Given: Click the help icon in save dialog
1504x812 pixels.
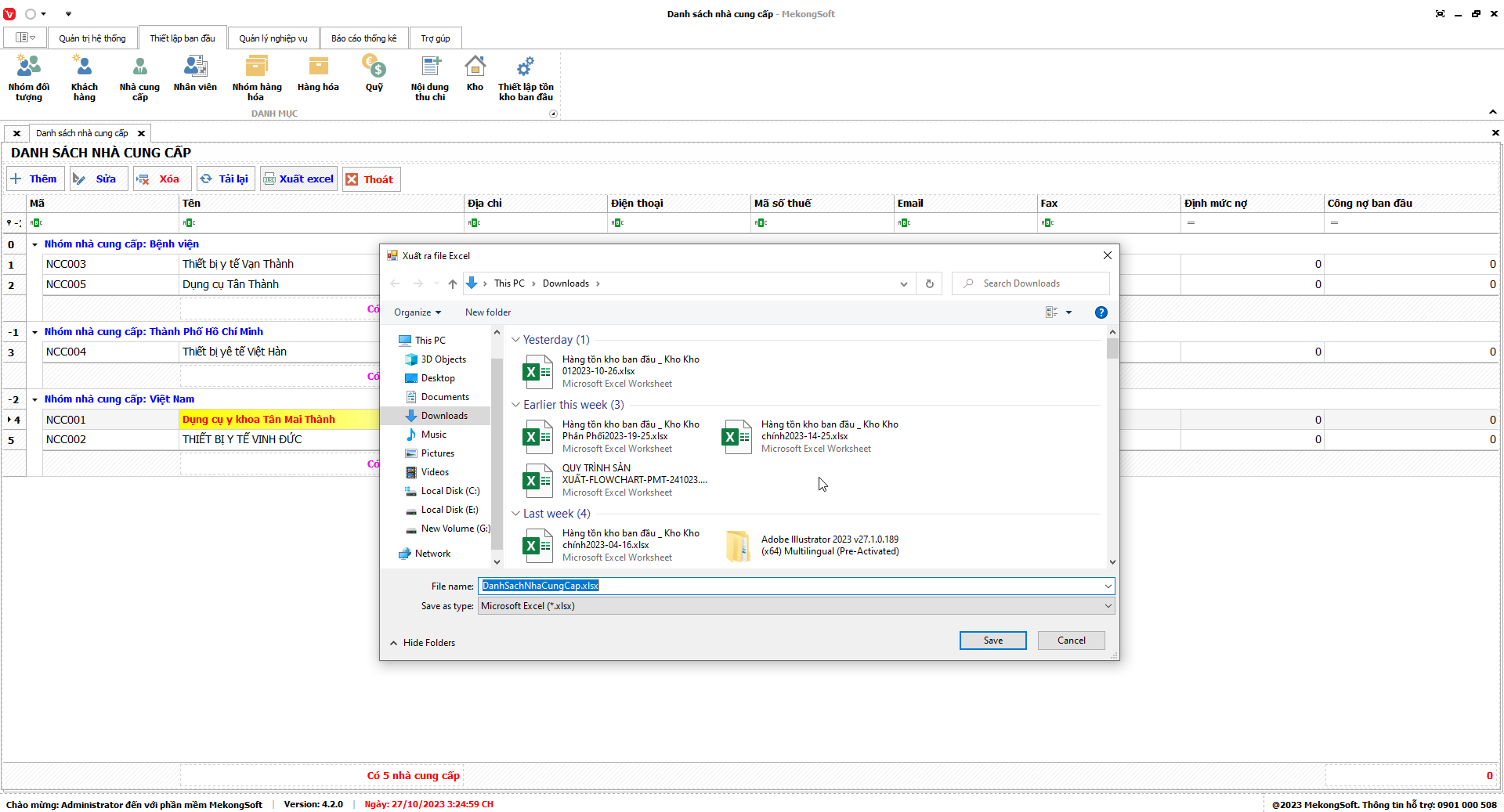Looking at the screenshot, I should 1101,312.
